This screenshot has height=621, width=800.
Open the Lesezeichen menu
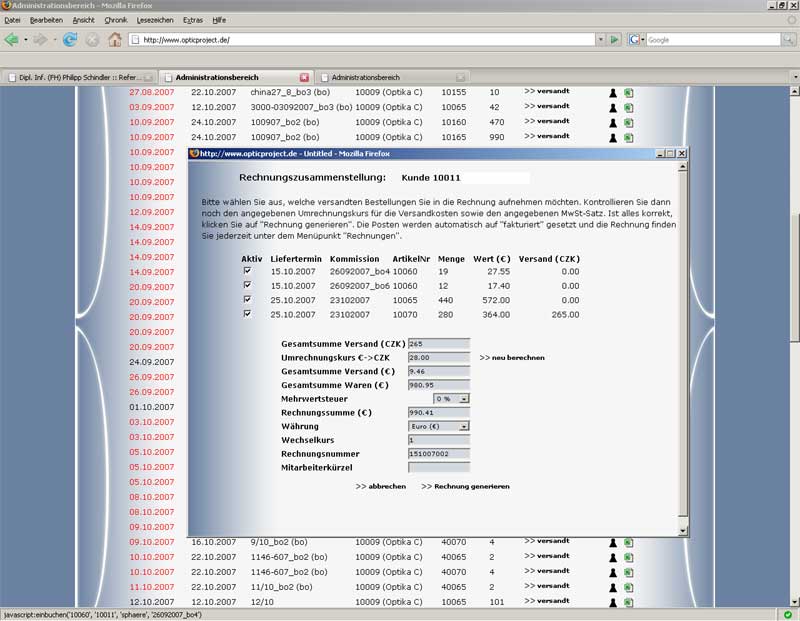point(154,20)
